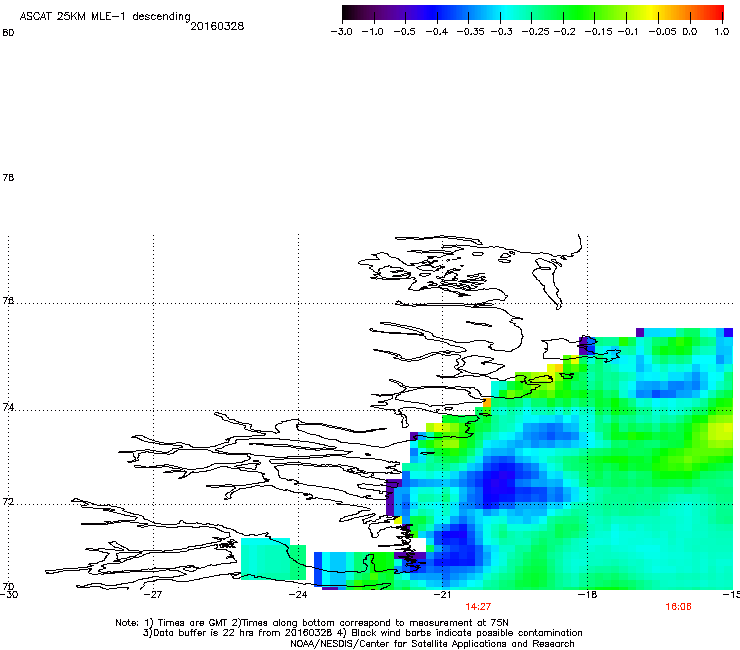Click the -27 longitude axis label
This screenshot has height=650, width=740.
(153, 595)
